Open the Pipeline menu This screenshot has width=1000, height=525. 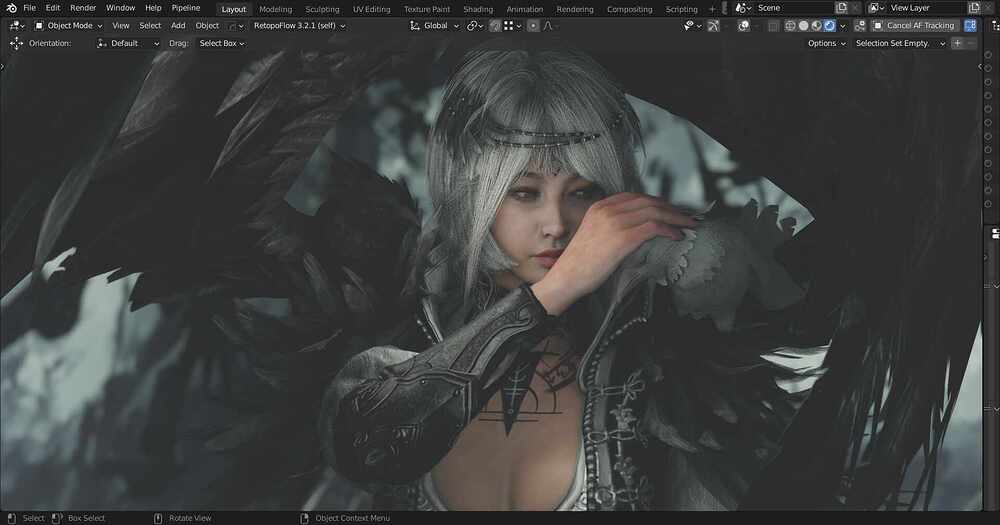(186, 8)
